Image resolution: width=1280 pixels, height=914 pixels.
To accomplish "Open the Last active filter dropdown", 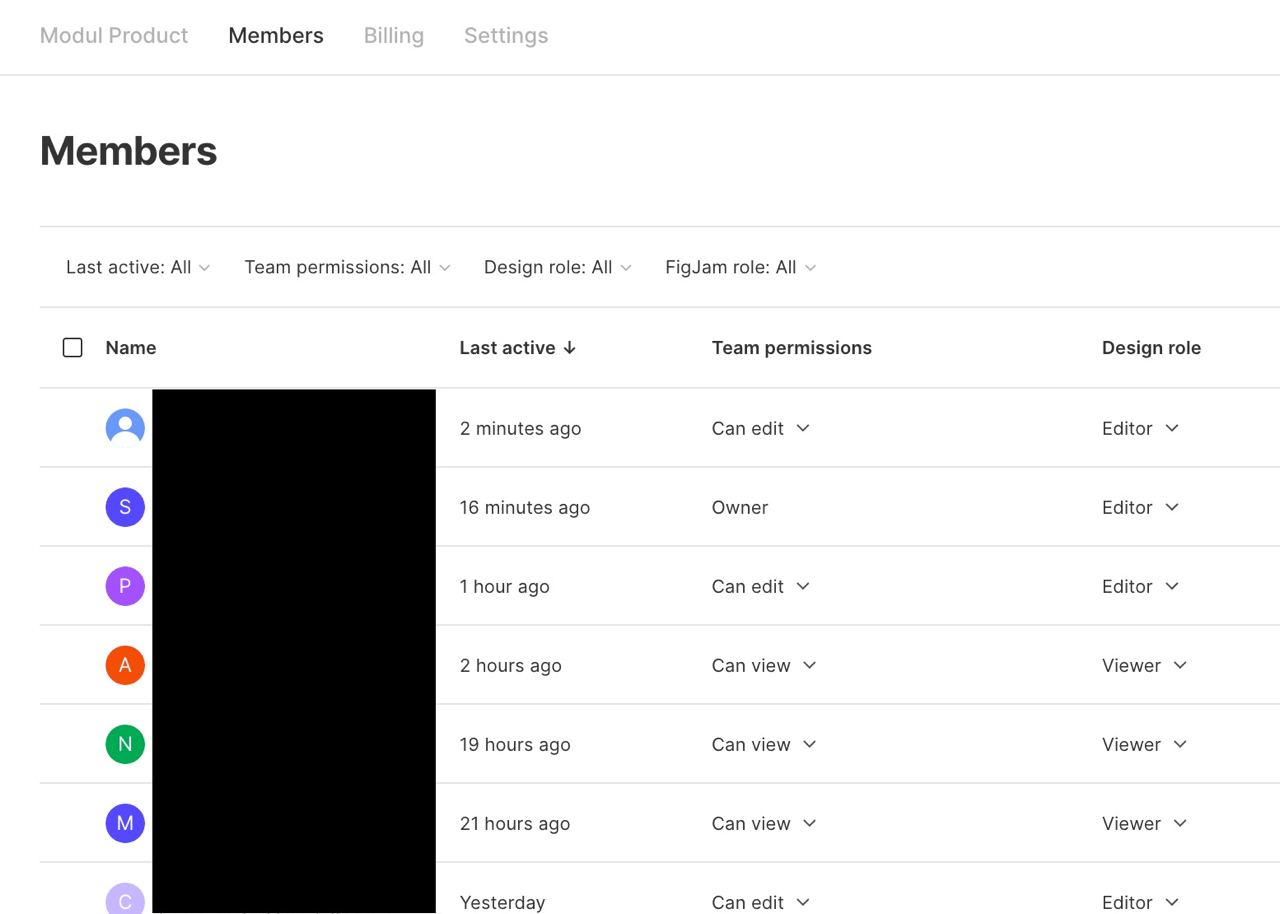I will pyautogui.click(x=138, y=267).
